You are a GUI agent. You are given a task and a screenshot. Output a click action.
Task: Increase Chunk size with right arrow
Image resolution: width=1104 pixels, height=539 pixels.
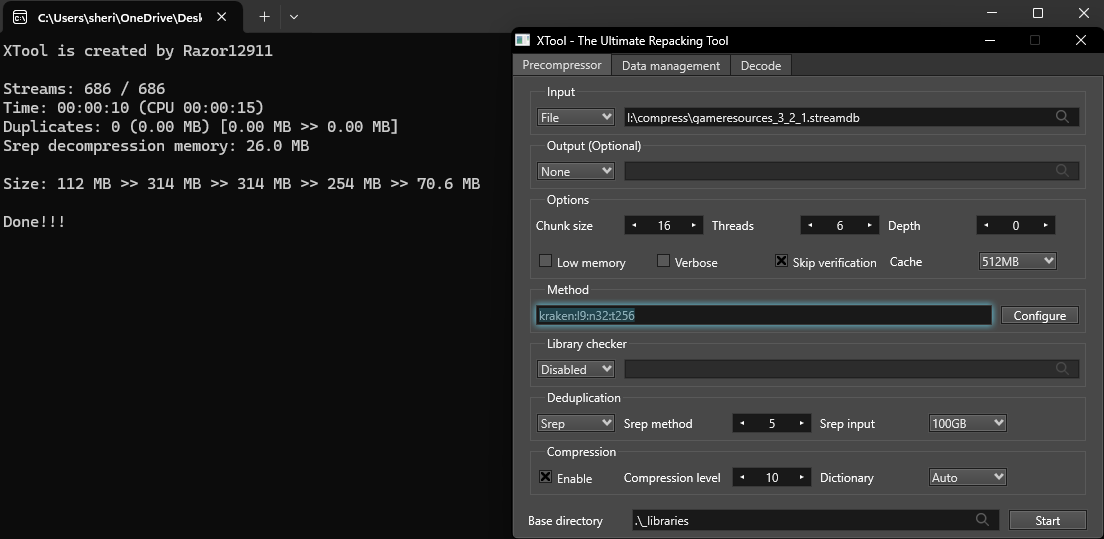(694, 225)
